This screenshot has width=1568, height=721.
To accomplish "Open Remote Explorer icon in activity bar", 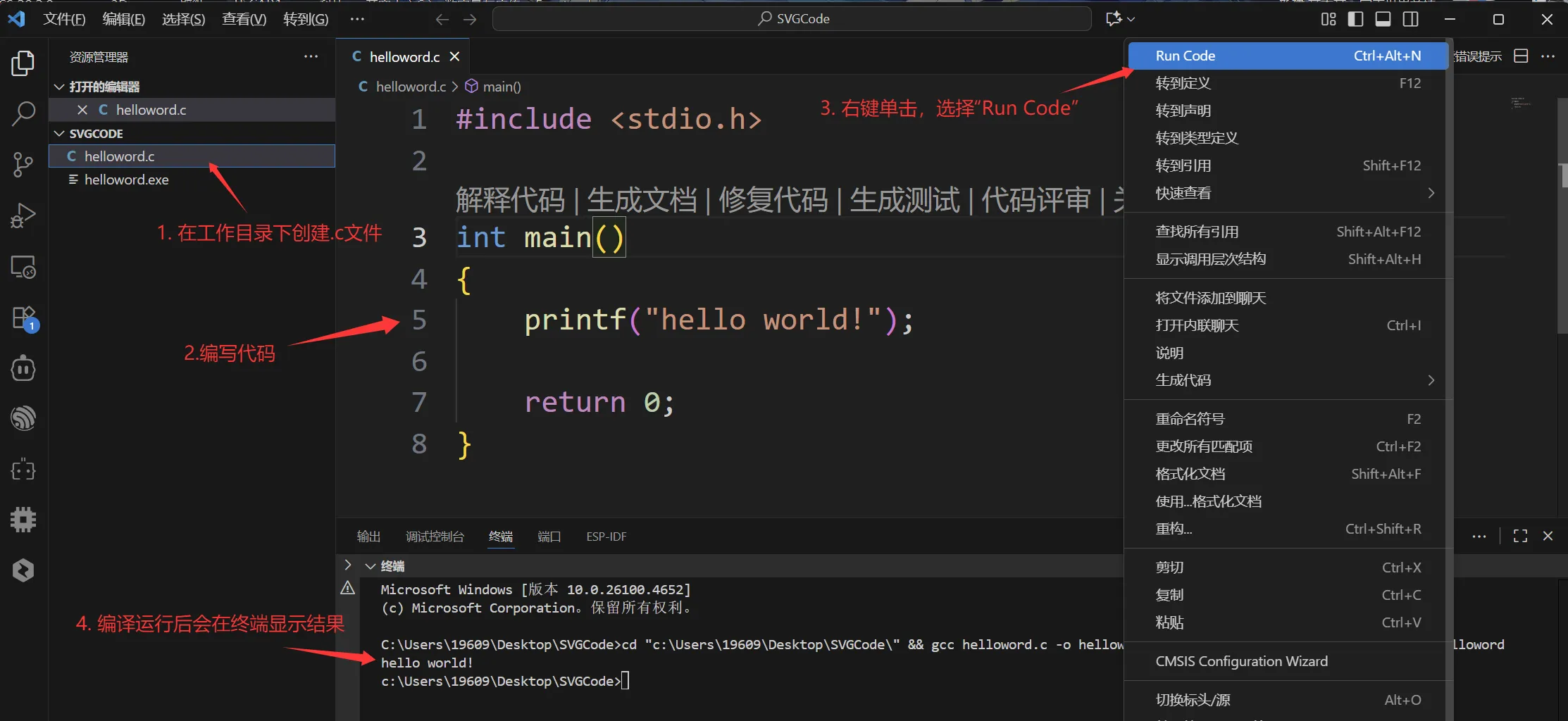I will [23, 268].
